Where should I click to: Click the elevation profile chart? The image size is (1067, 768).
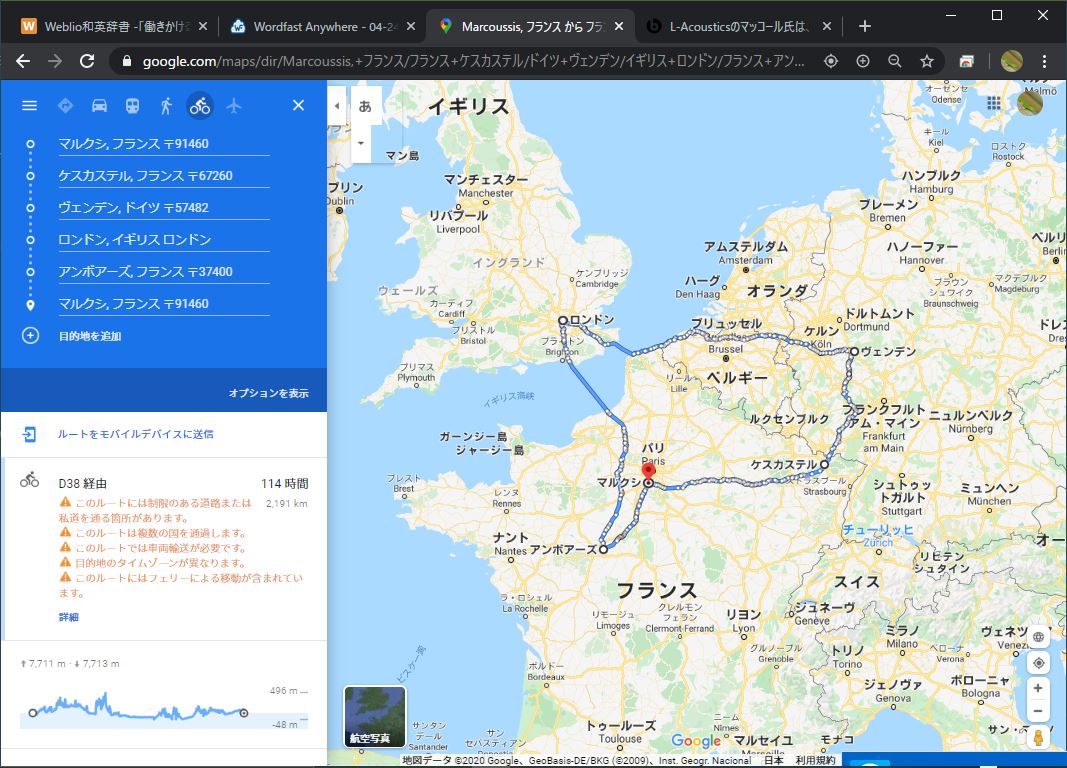click(163, 709)
